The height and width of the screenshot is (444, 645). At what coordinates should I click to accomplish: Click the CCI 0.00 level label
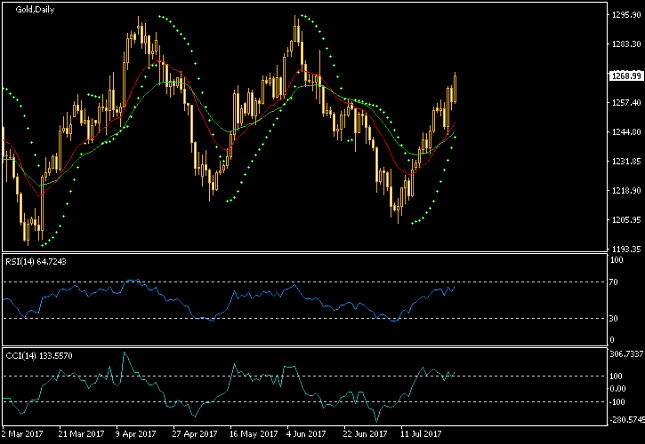(x=617, y=389)
